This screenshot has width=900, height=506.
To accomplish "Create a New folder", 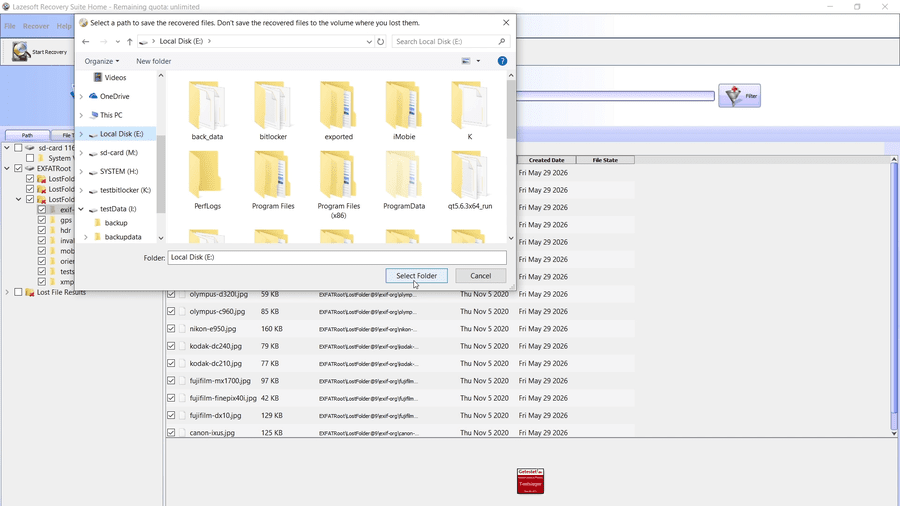I will pyautogui.click(x=153, y=61).
